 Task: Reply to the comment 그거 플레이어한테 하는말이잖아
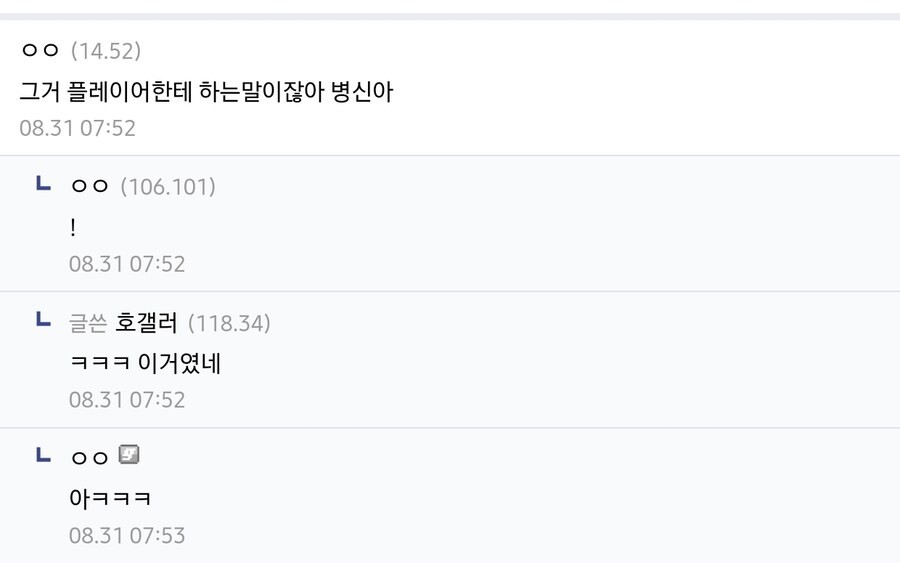[x=206, y=91]
